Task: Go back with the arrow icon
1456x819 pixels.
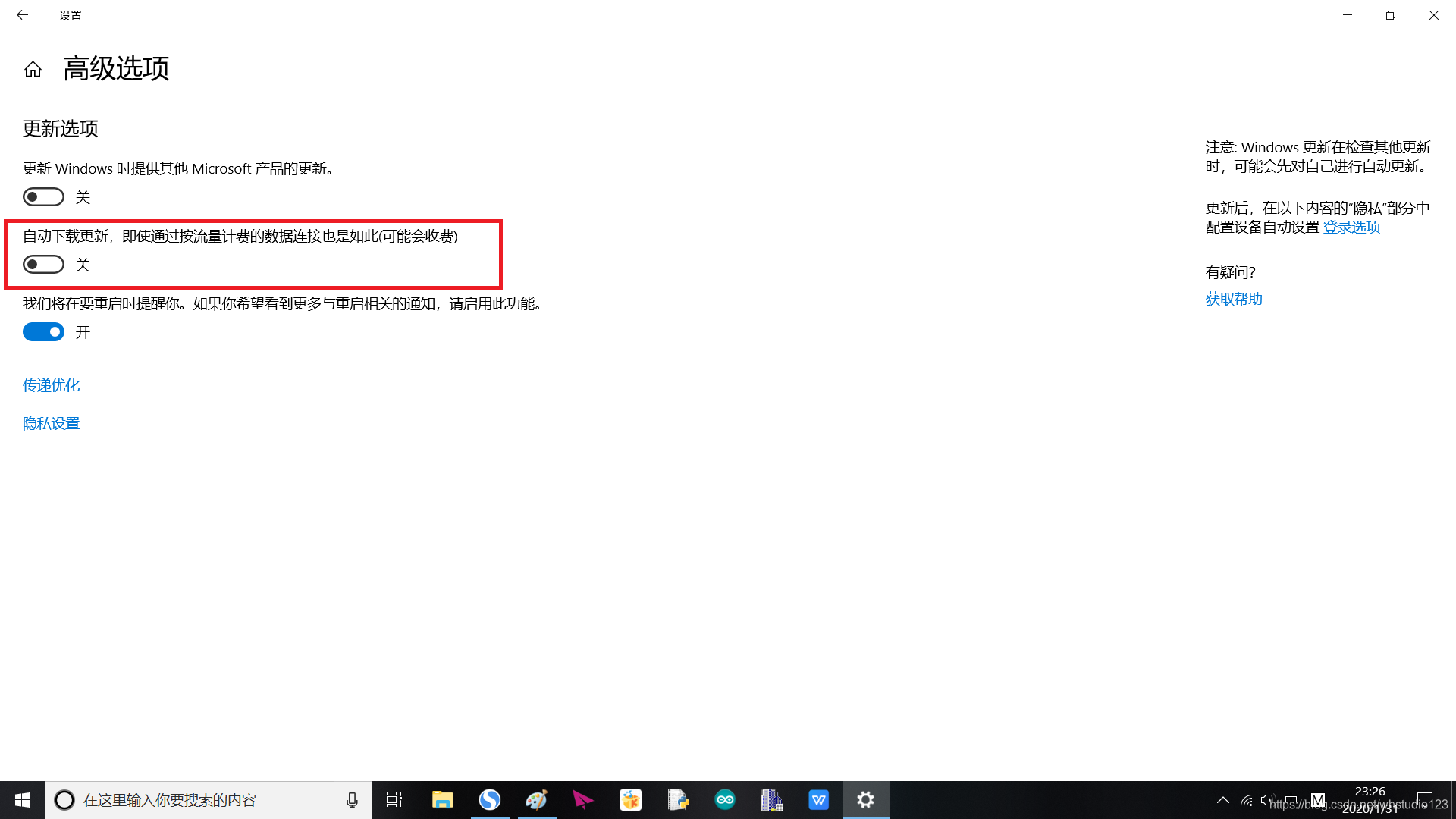Action: [x=22, y=15]
